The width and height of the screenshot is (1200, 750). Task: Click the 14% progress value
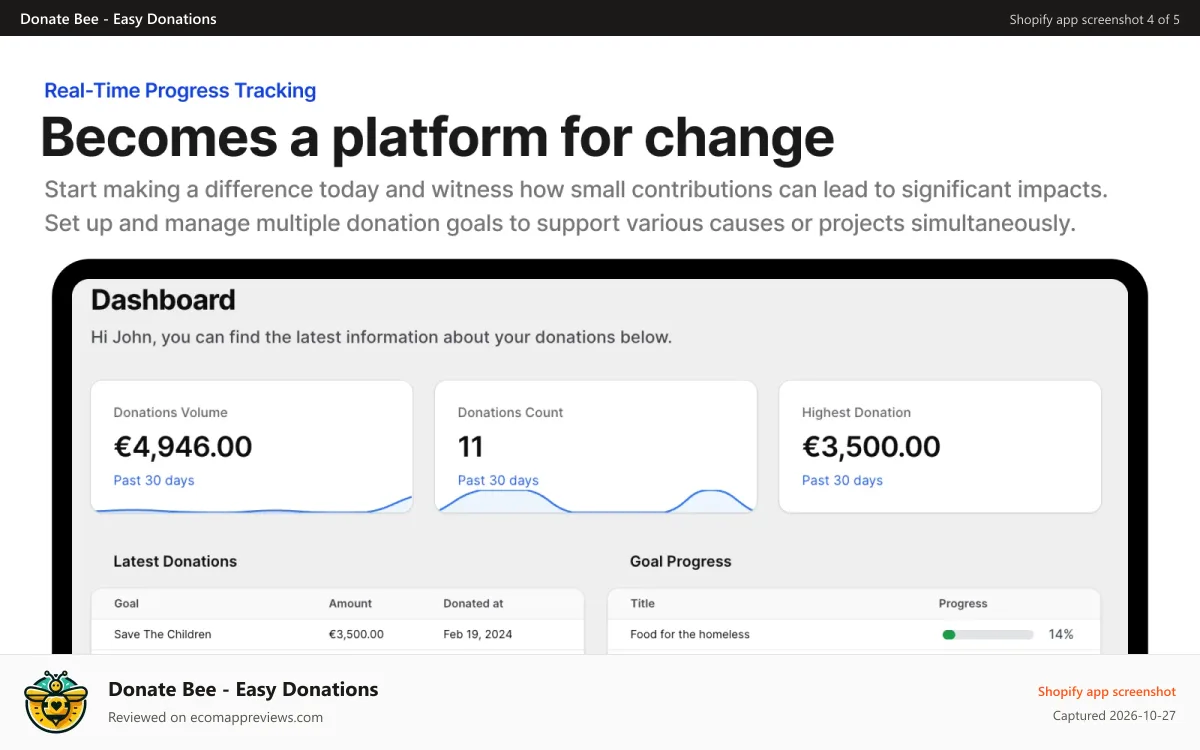[x=1061, y=634]
